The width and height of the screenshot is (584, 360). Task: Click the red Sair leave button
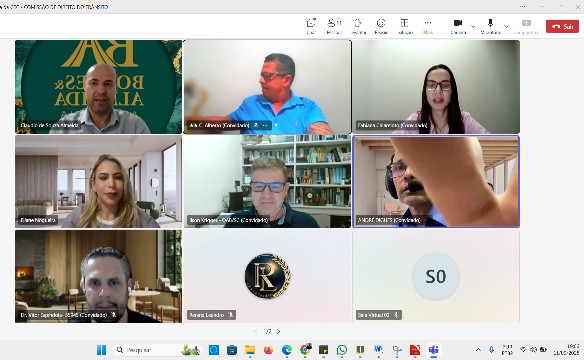coord(562,26)
